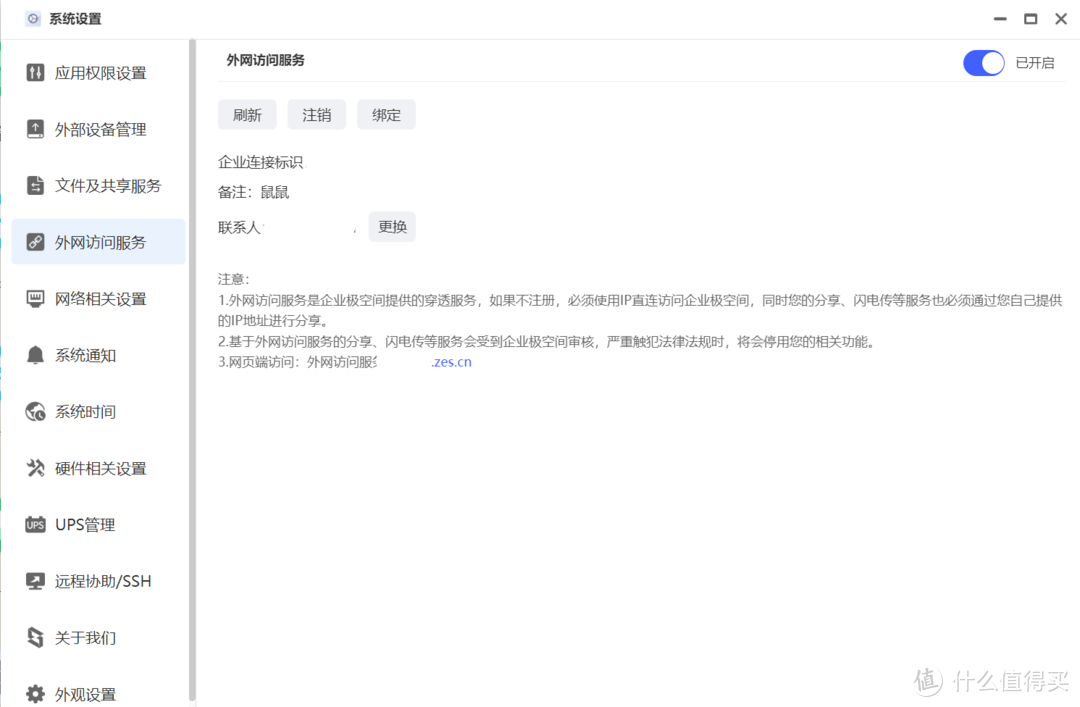Click the 关于我们 logo icon
1080x707 pixels.
tap(35, 637)
